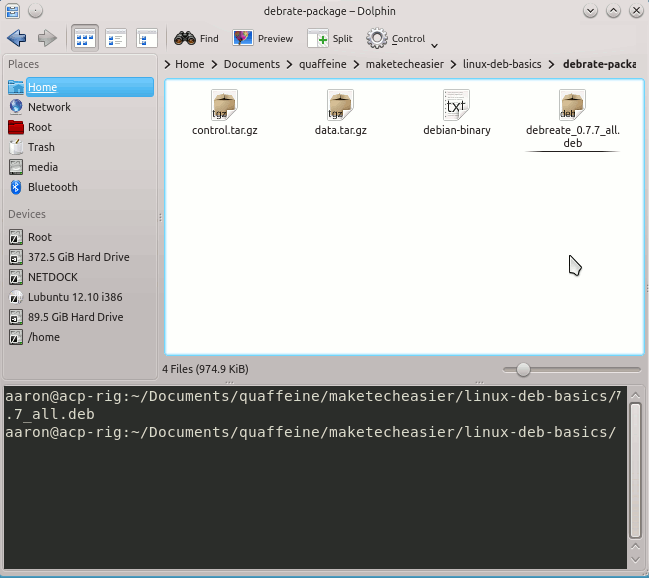The width and height of the screenshot is (649, 578).
Task: Go forward with the grey arrow
Action: click(47, 39)
